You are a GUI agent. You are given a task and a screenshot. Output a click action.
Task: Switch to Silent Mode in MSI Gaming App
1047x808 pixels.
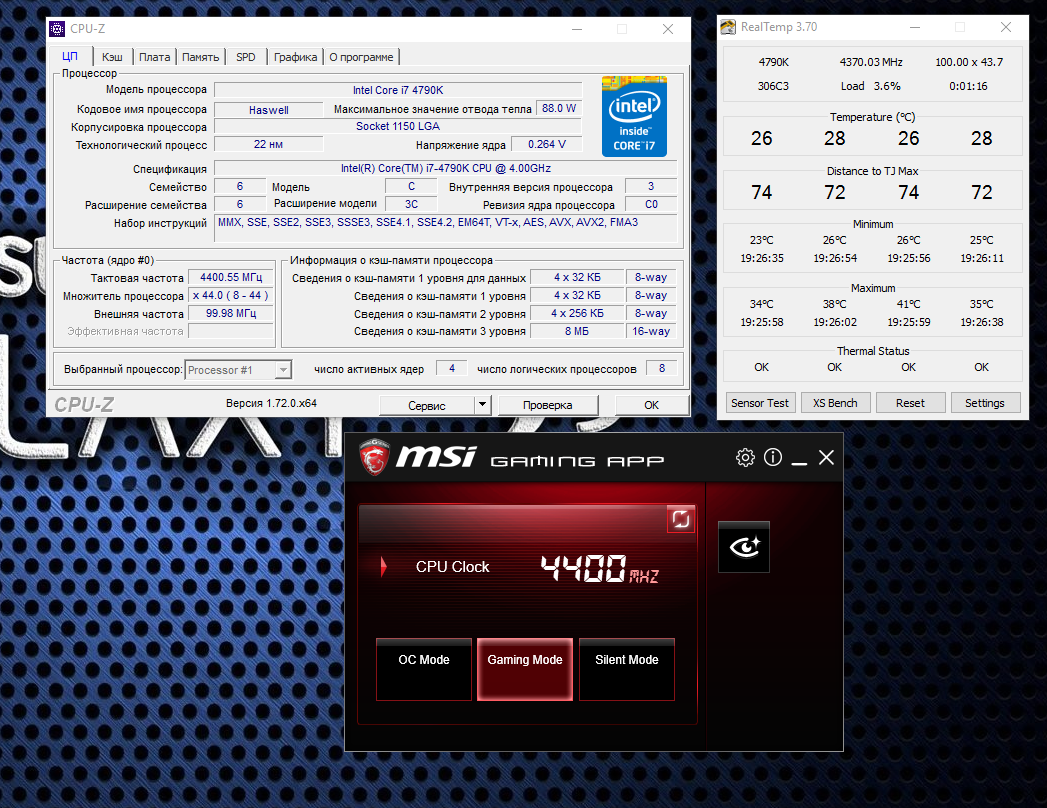coord(627,669)
